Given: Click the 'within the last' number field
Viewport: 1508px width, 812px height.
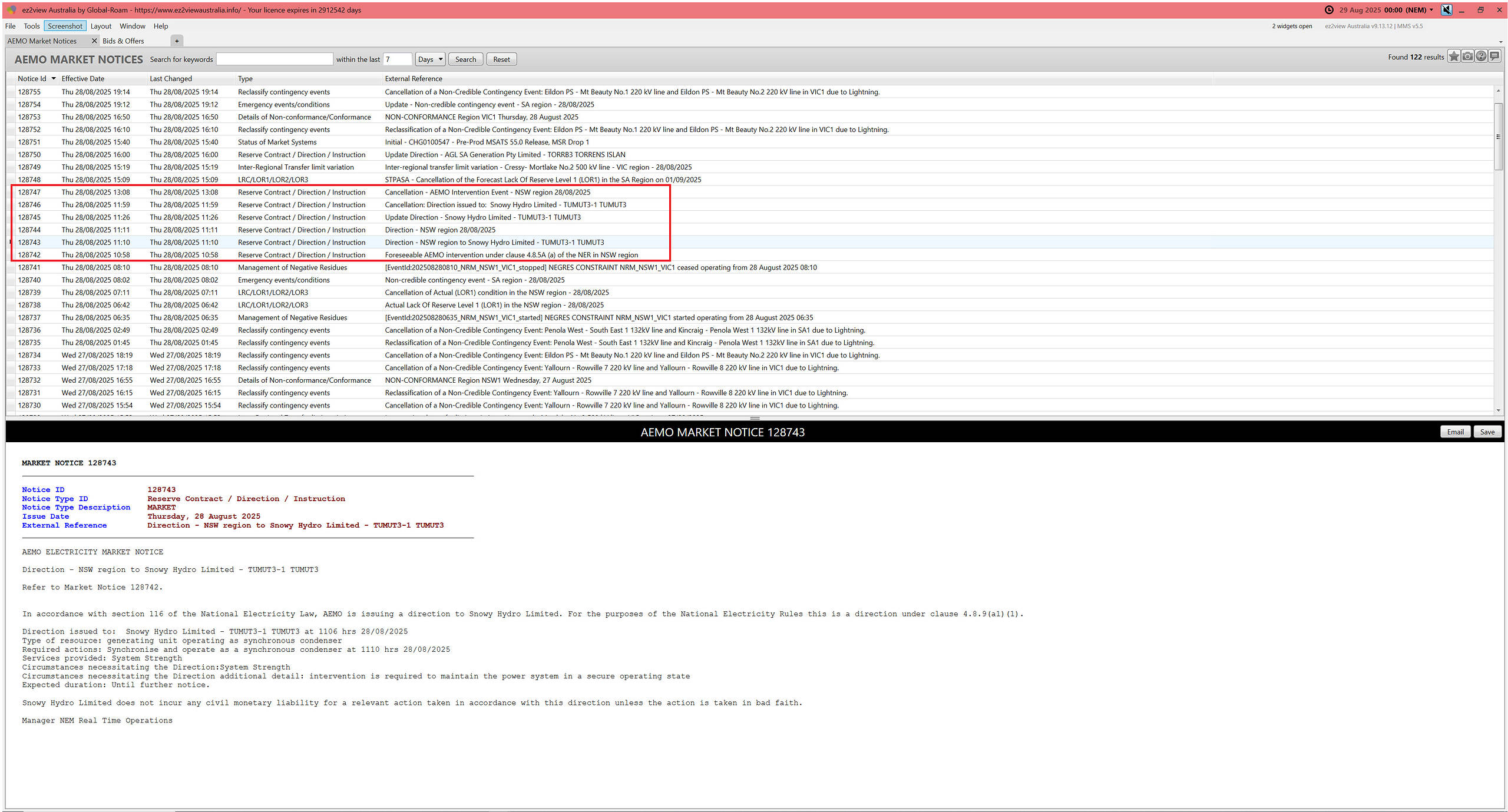Looking at the screenshot, I should (x=398, y=59).
